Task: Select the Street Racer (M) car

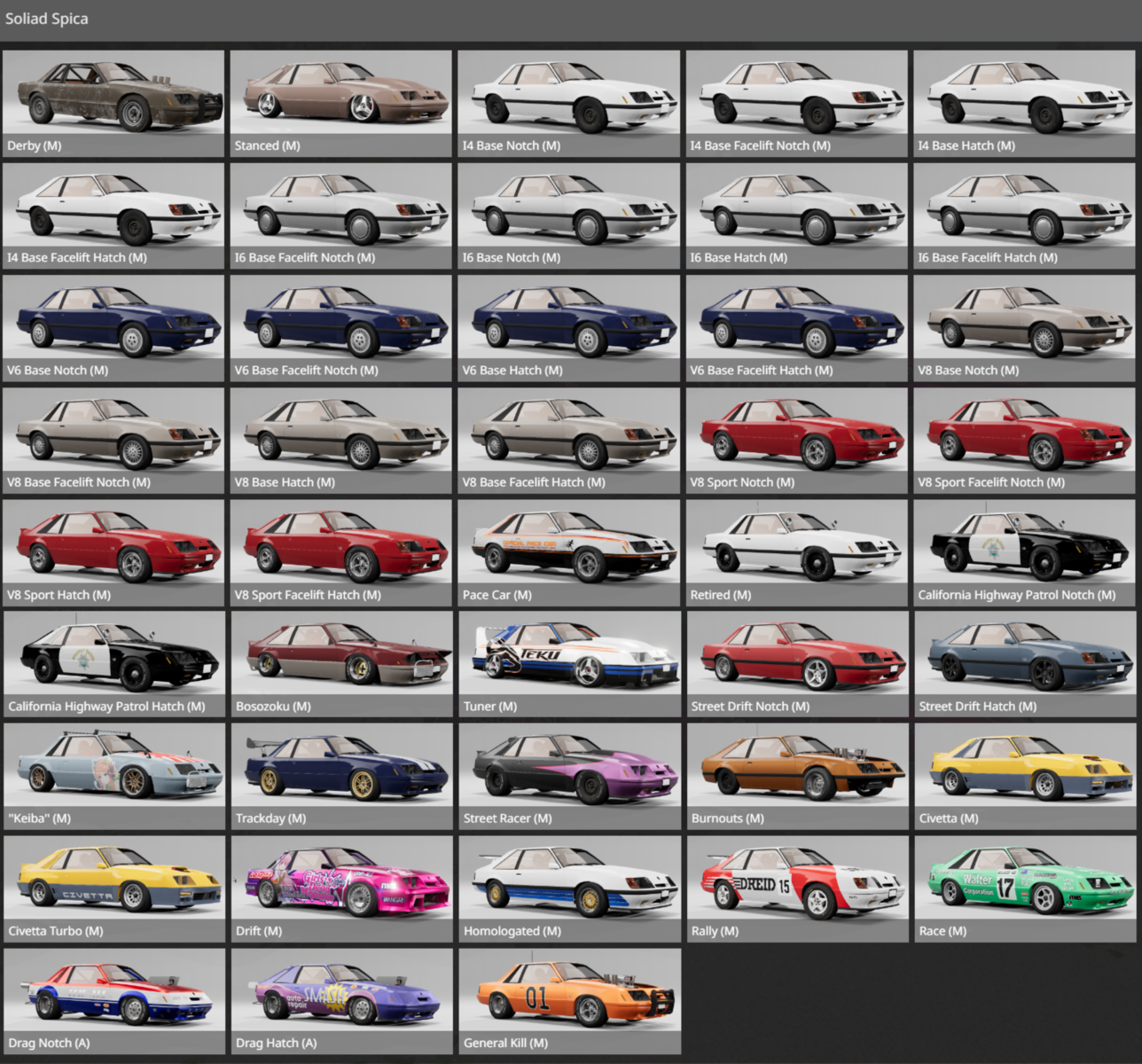Action: coord(569,777)
